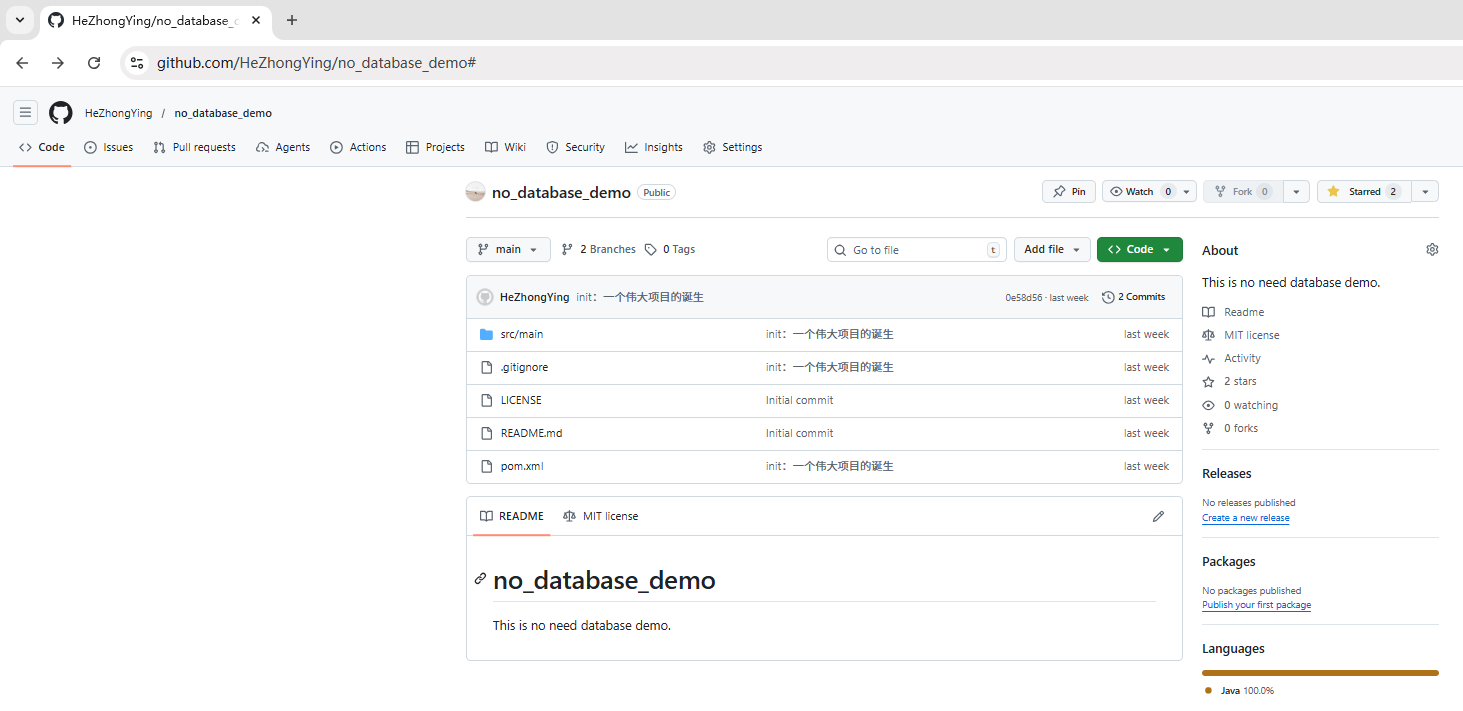The height and width of the screenshot is (711, 1463).
Task: Select the Code repository tab
Action: [x=42, y=147]
